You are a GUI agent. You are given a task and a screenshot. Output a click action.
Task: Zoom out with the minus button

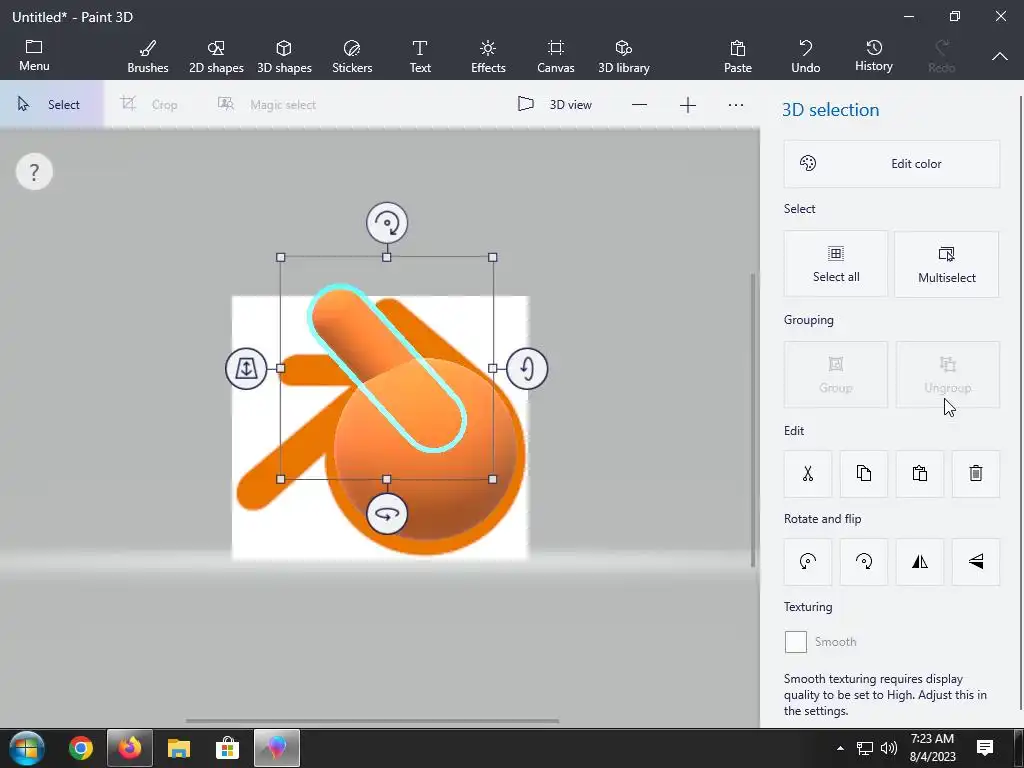(x=639, y=104)
